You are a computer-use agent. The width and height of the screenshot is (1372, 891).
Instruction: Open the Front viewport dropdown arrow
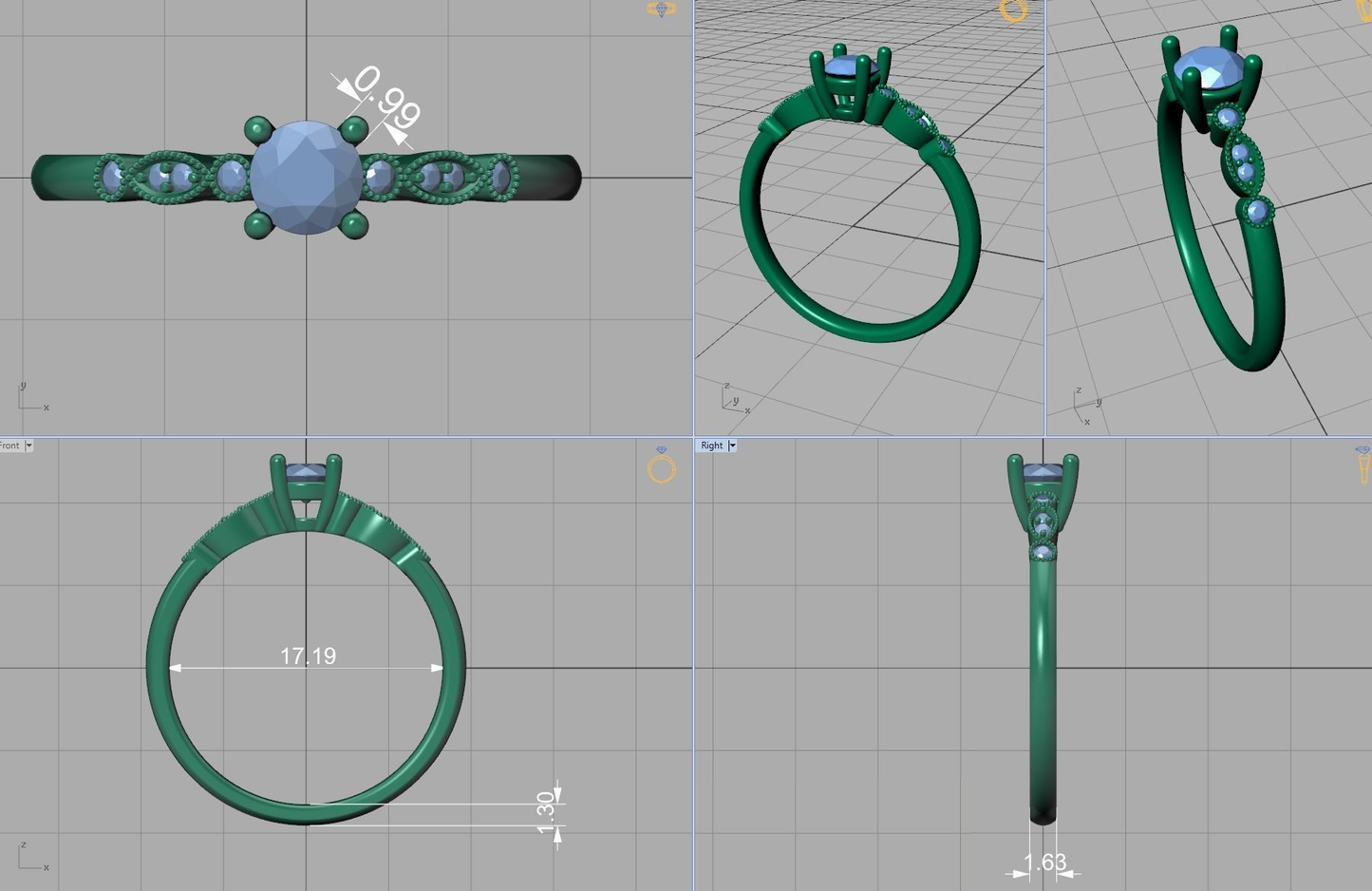pos(28,445)
